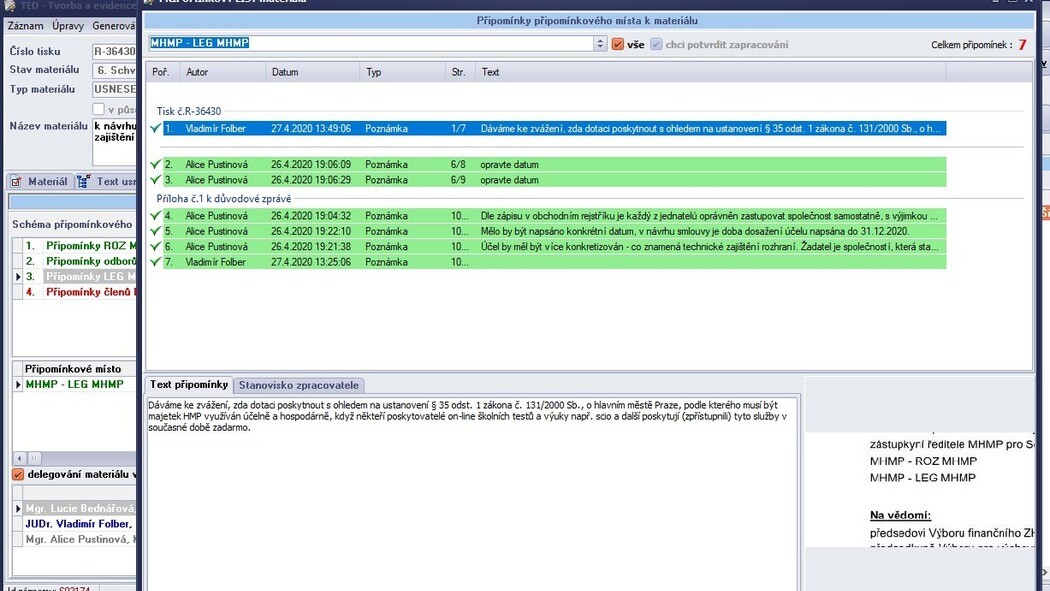Open the Záznam menu
This screenshot has height=591, width=1050.
(x=26, y=25)
